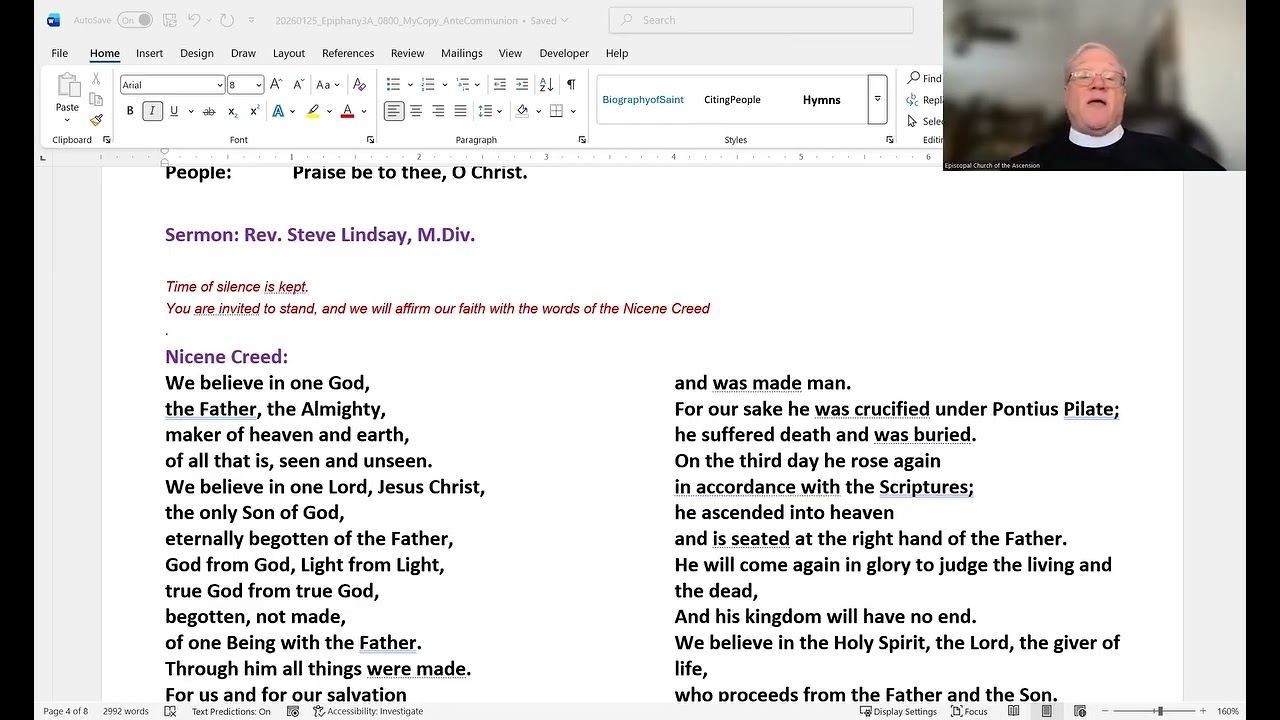Apply superscript formatting
1280x720 pixels.
(254, 111)
